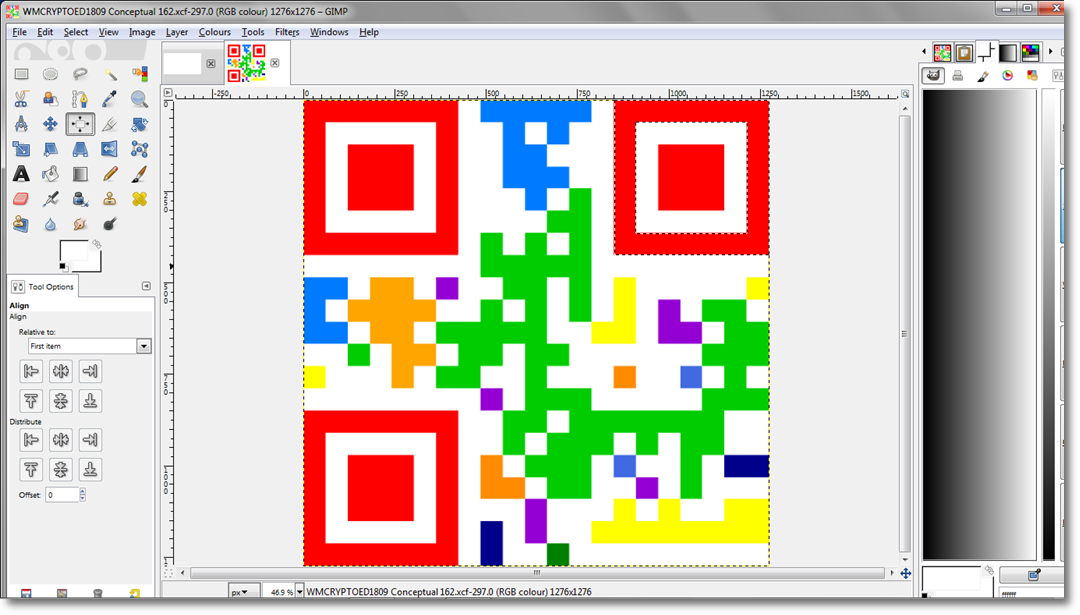Screen dimensions: 1080x615
Task: Select the Rectangle Select tool
Action: pyautogui.click(x=21, y=74)
